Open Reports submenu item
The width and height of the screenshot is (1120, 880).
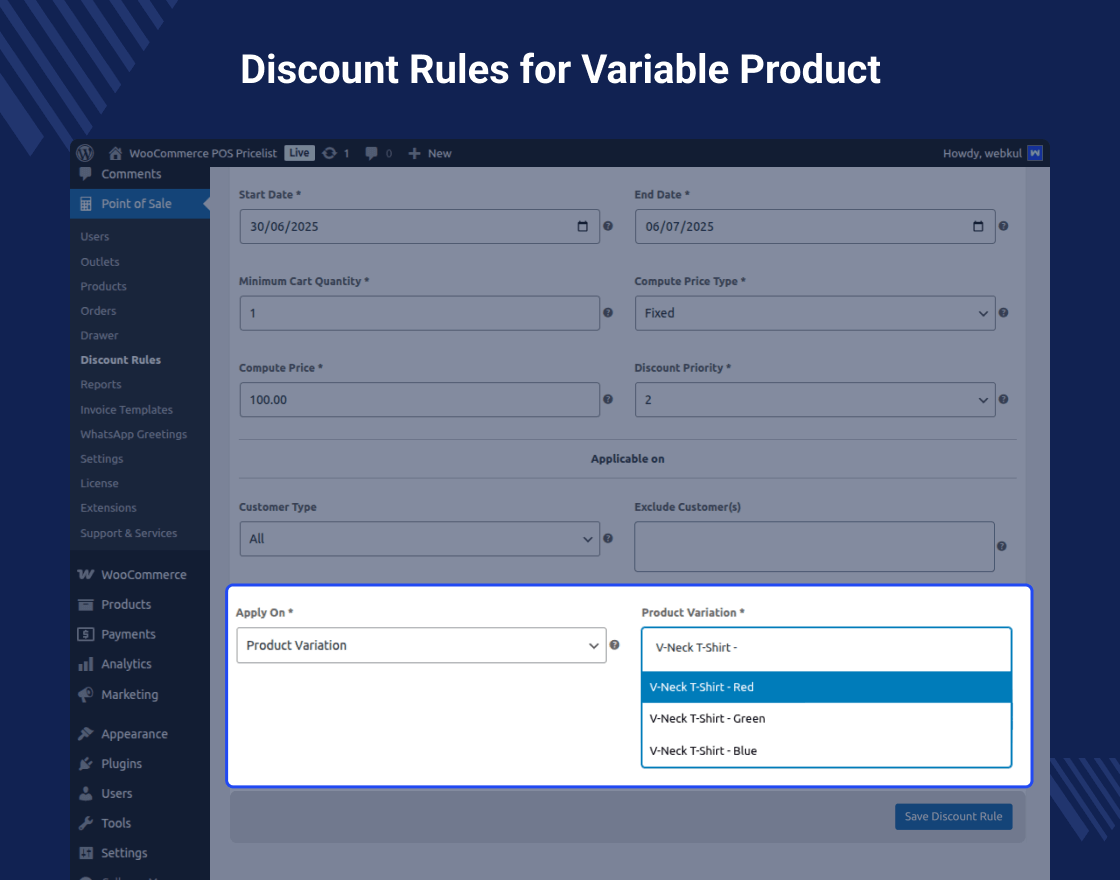tap(101, 384)
